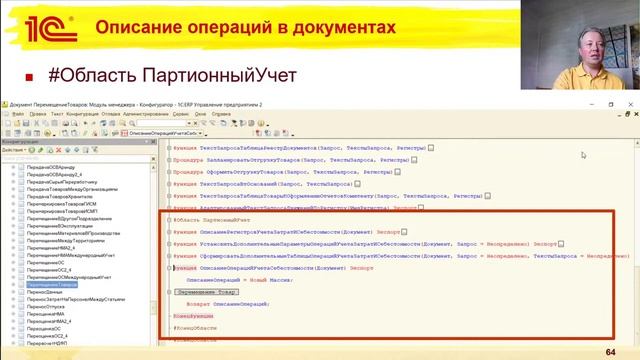Screen dimensions: 640x360
Task: Click the yellow round icon in second toolbar row
Action: (x=47, y=133)
